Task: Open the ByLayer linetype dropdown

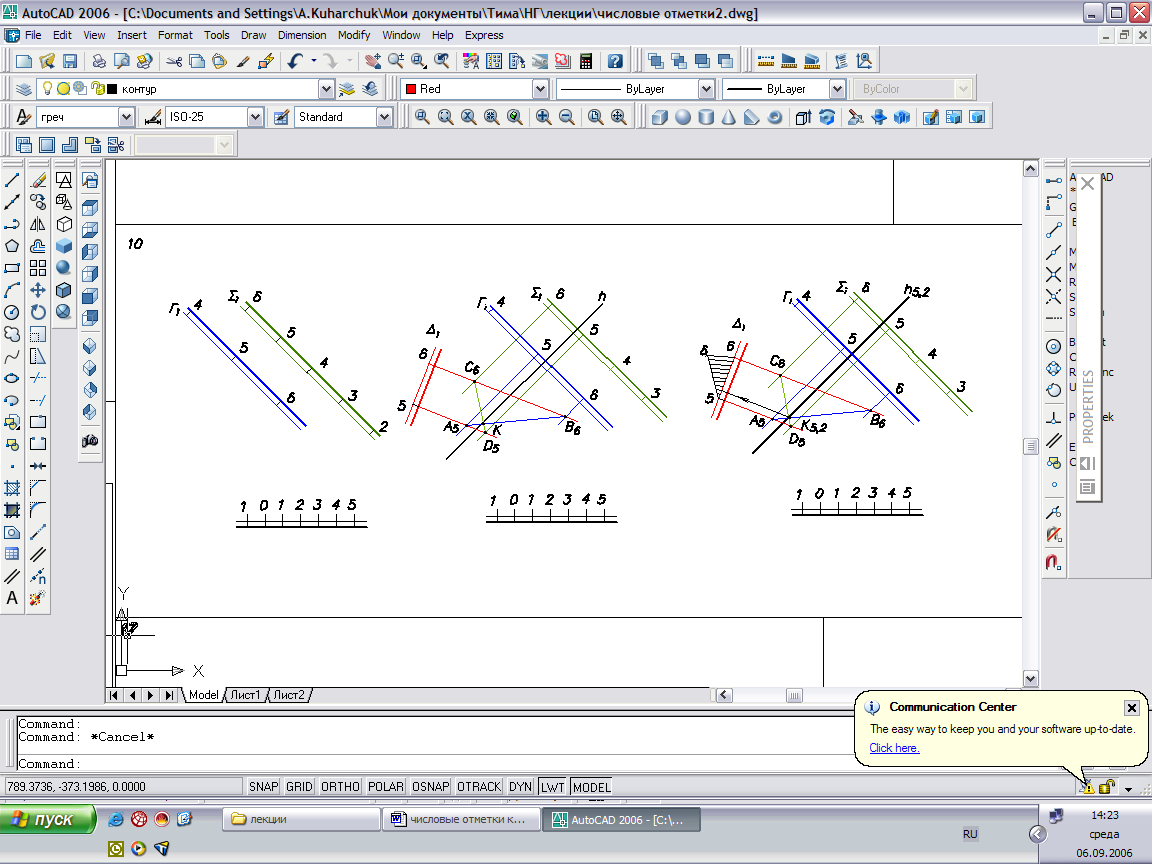Action: pyautogui.click(x=706, y=89)
